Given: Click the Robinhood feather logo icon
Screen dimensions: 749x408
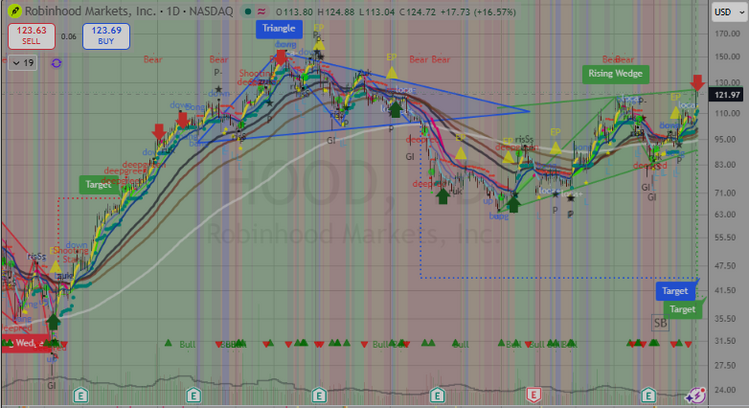Looking at the screenshot, I should 15,11.
